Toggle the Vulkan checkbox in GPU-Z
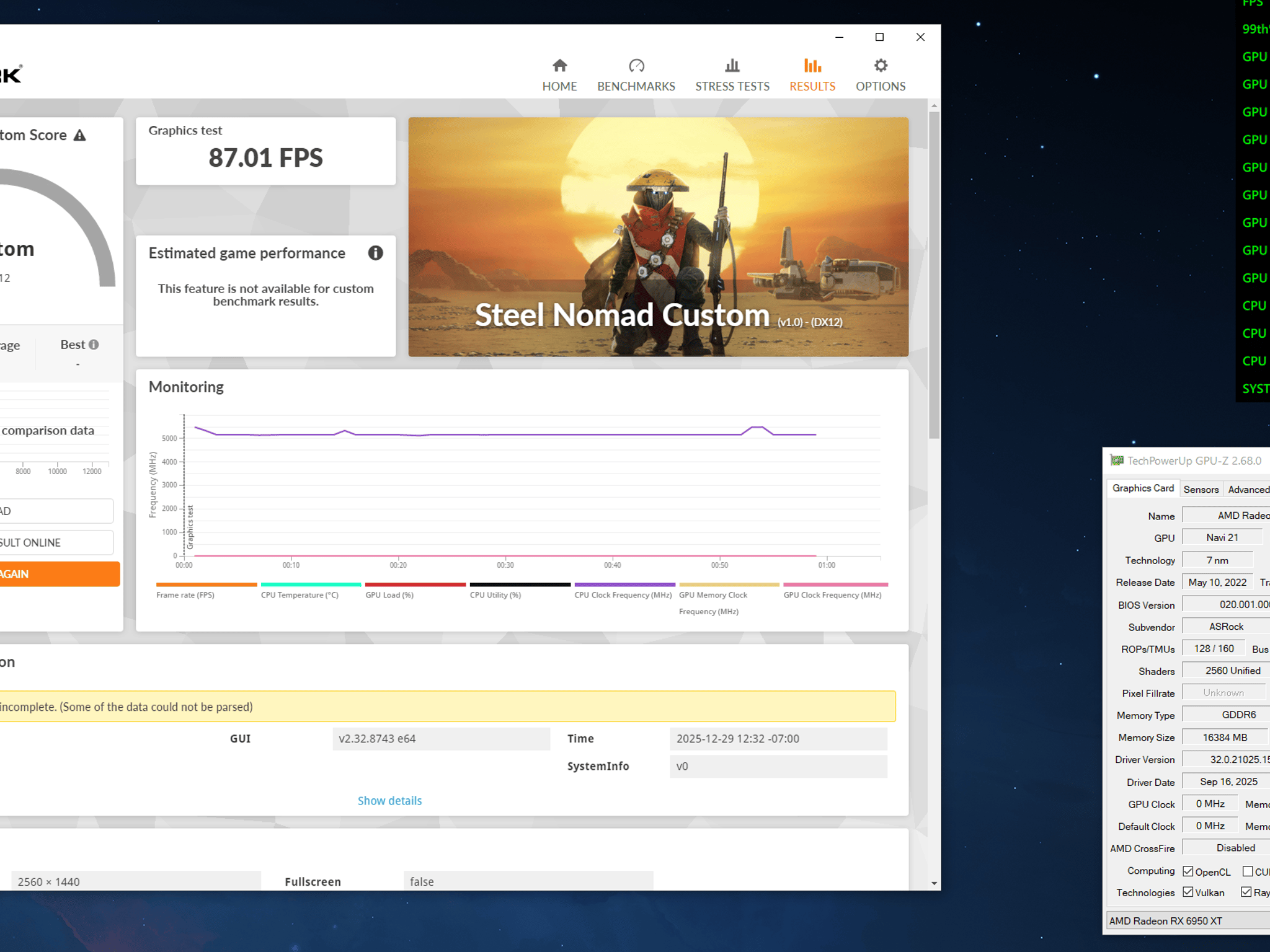This screenshot has width=1270, height=952. click(1188, 892)
